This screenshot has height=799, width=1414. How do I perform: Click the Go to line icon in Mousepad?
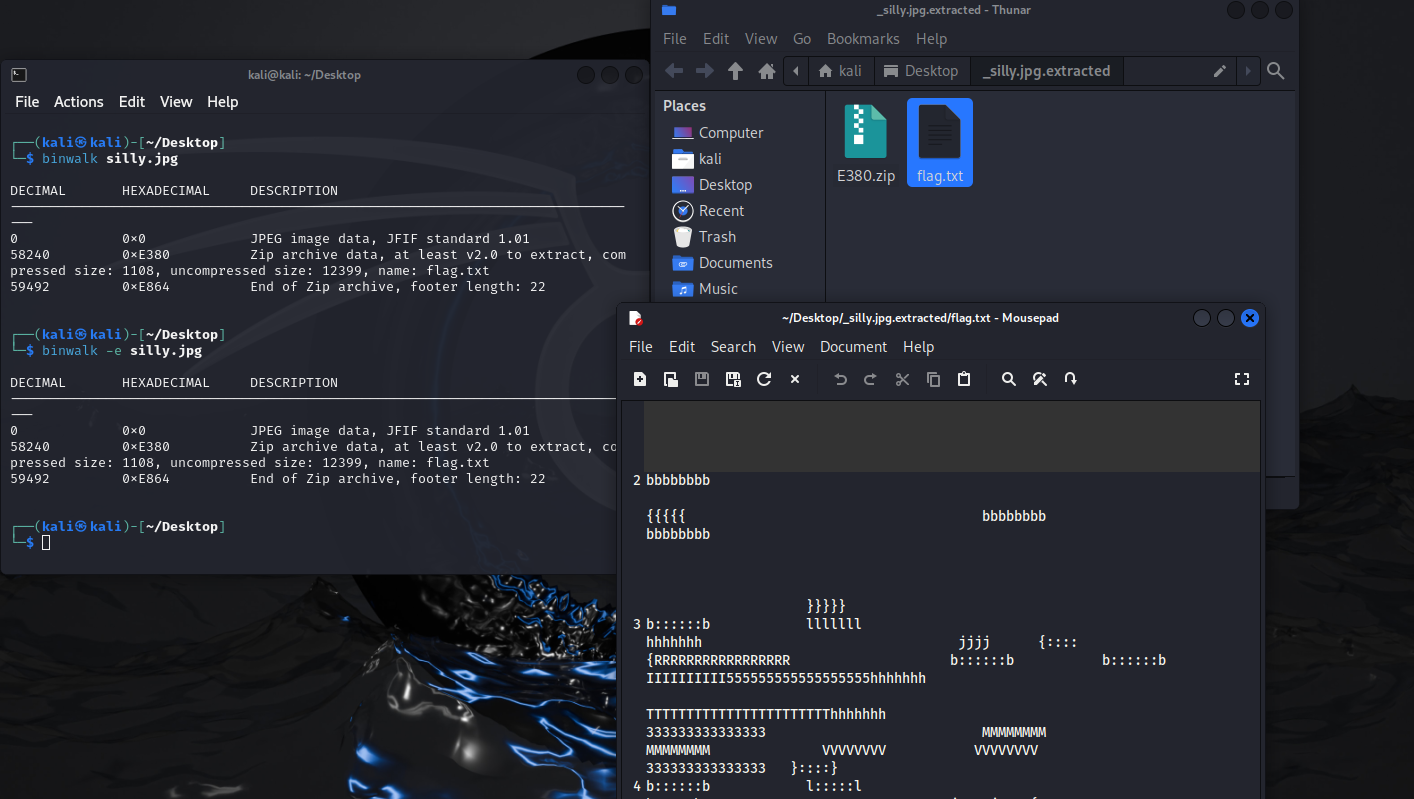(1071, 379)
